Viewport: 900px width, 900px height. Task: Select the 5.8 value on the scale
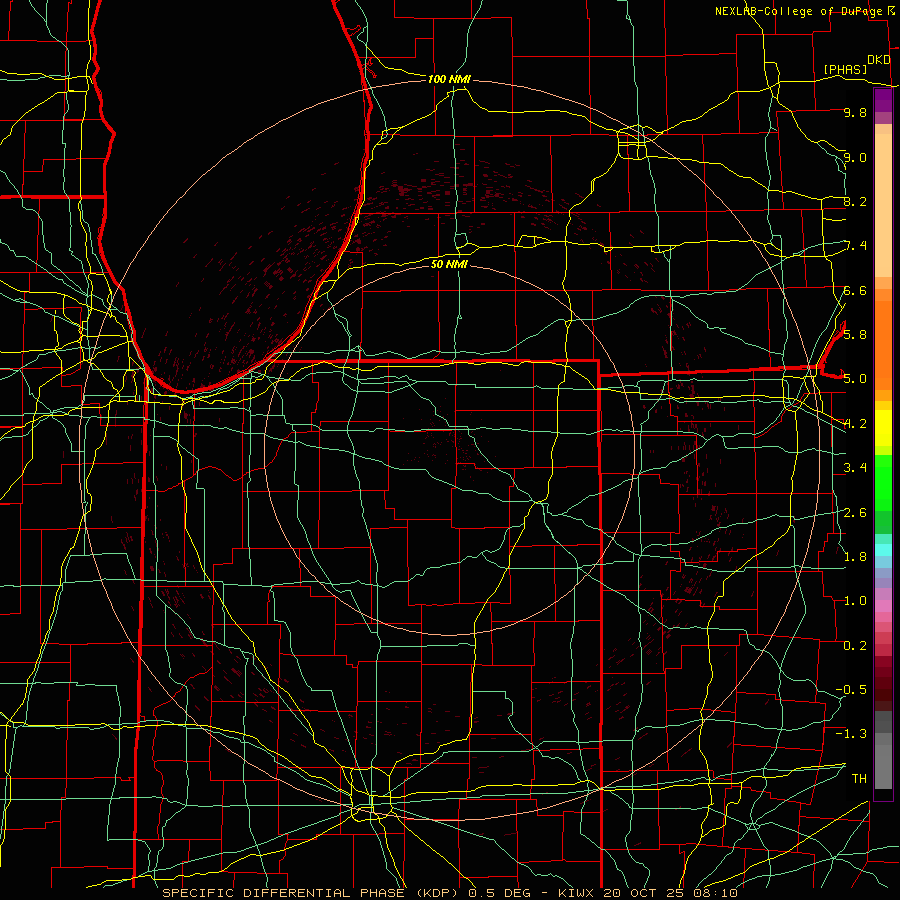(855, 335)
